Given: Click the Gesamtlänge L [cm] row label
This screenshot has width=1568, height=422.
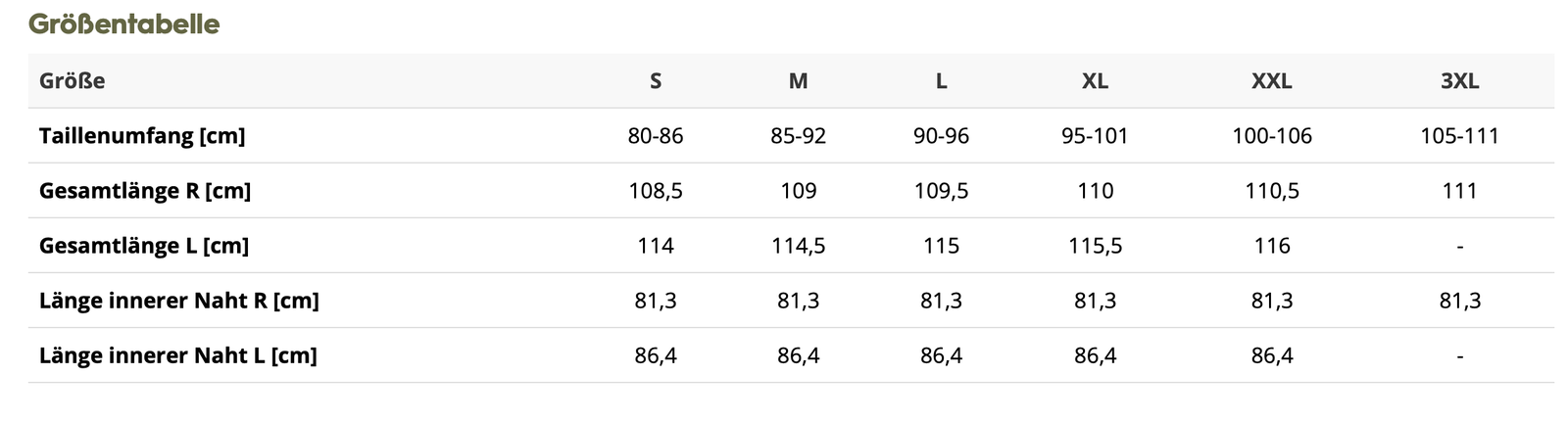Looking at the screenshot, I should (x=144, y=245).
